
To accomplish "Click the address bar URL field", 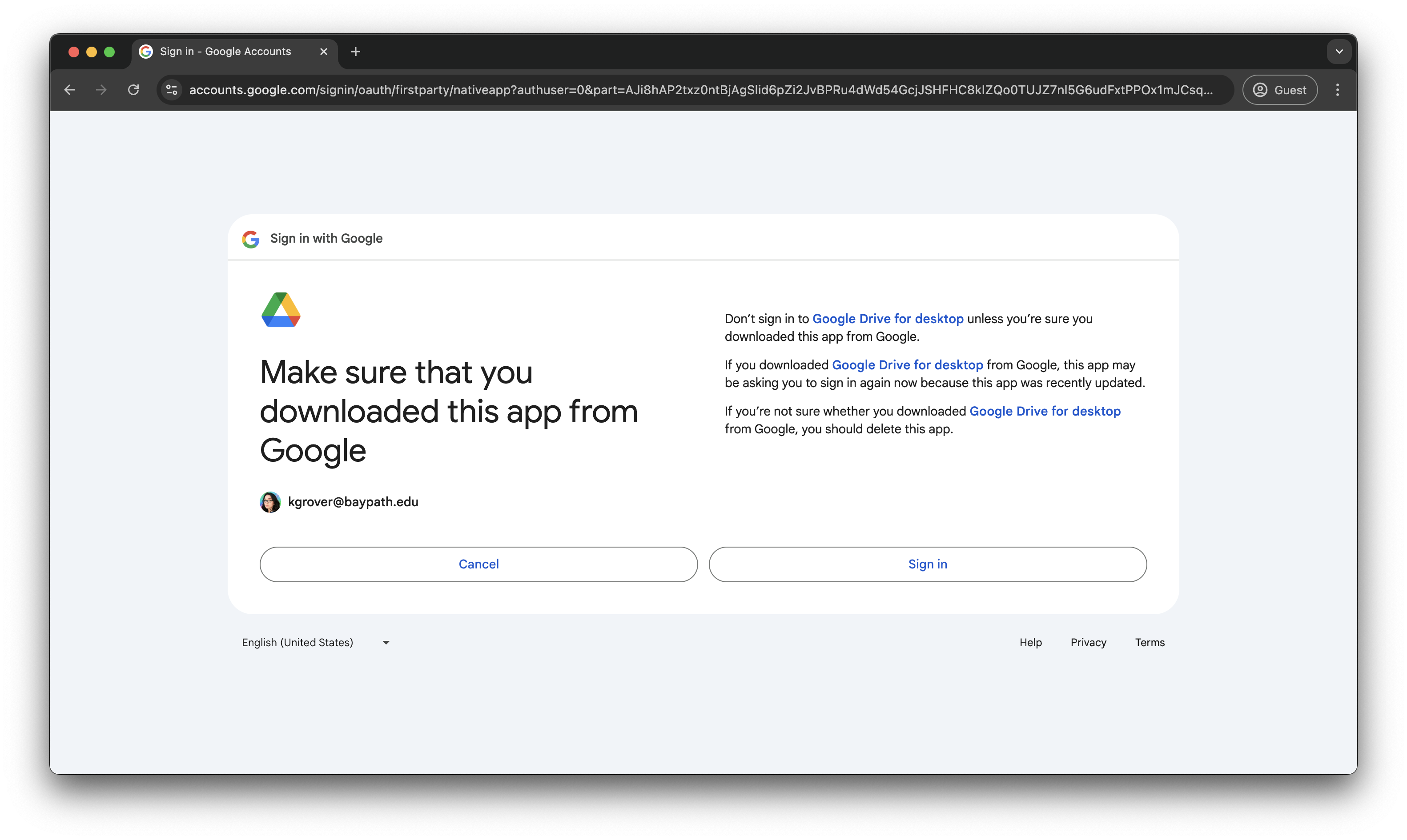I will click(x=700, y=90).
